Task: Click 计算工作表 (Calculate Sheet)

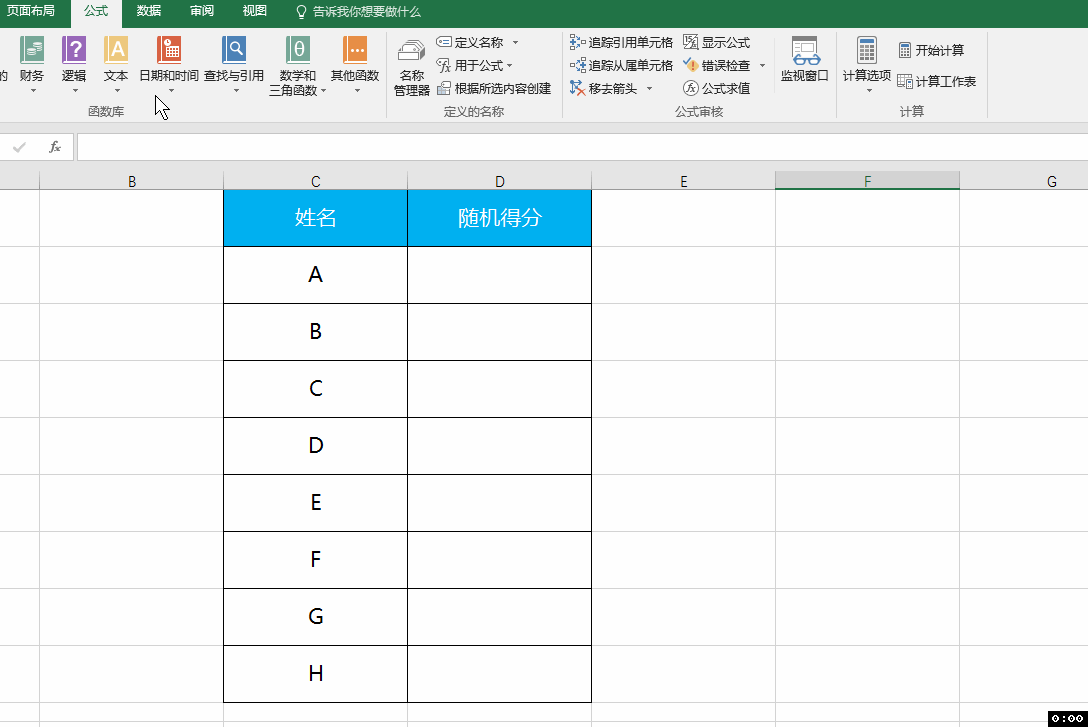Action: (937, 81)
